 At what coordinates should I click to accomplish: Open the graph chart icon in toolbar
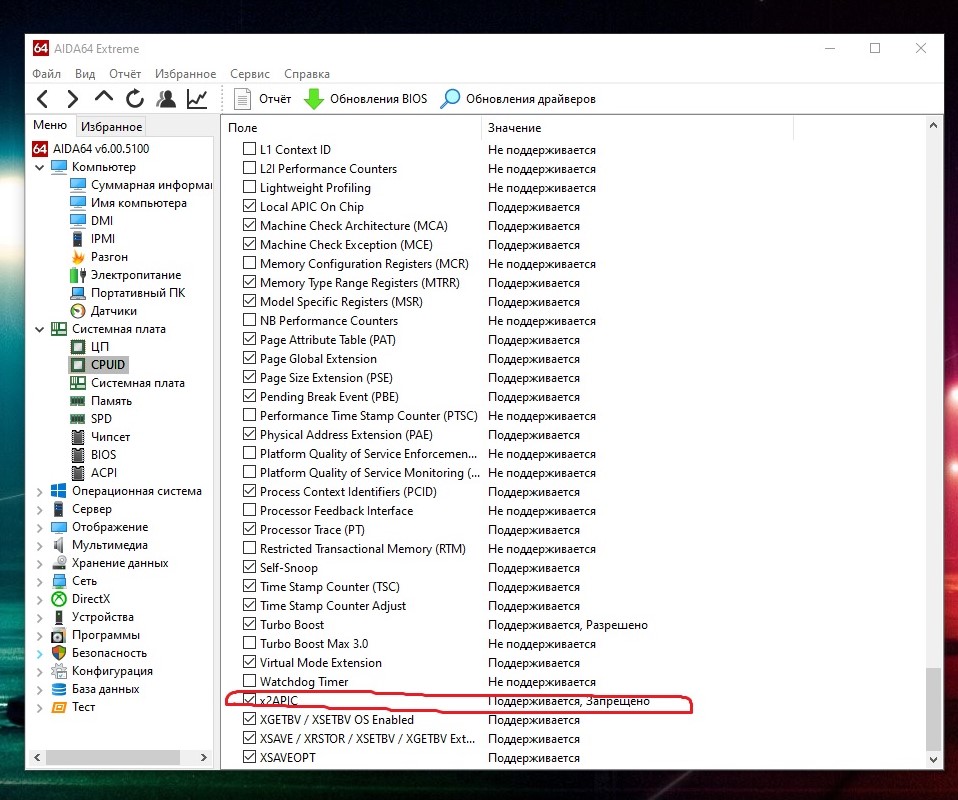tap(197, 98)
